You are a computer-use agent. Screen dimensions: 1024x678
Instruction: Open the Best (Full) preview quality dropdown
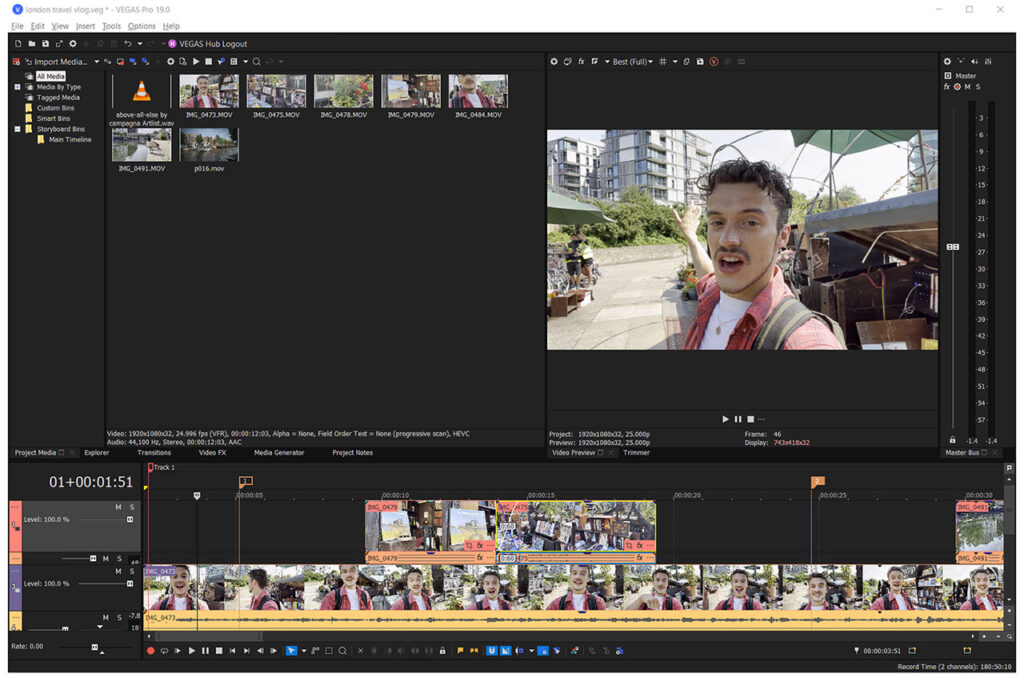pyautogui.click(x=632, y=61)
